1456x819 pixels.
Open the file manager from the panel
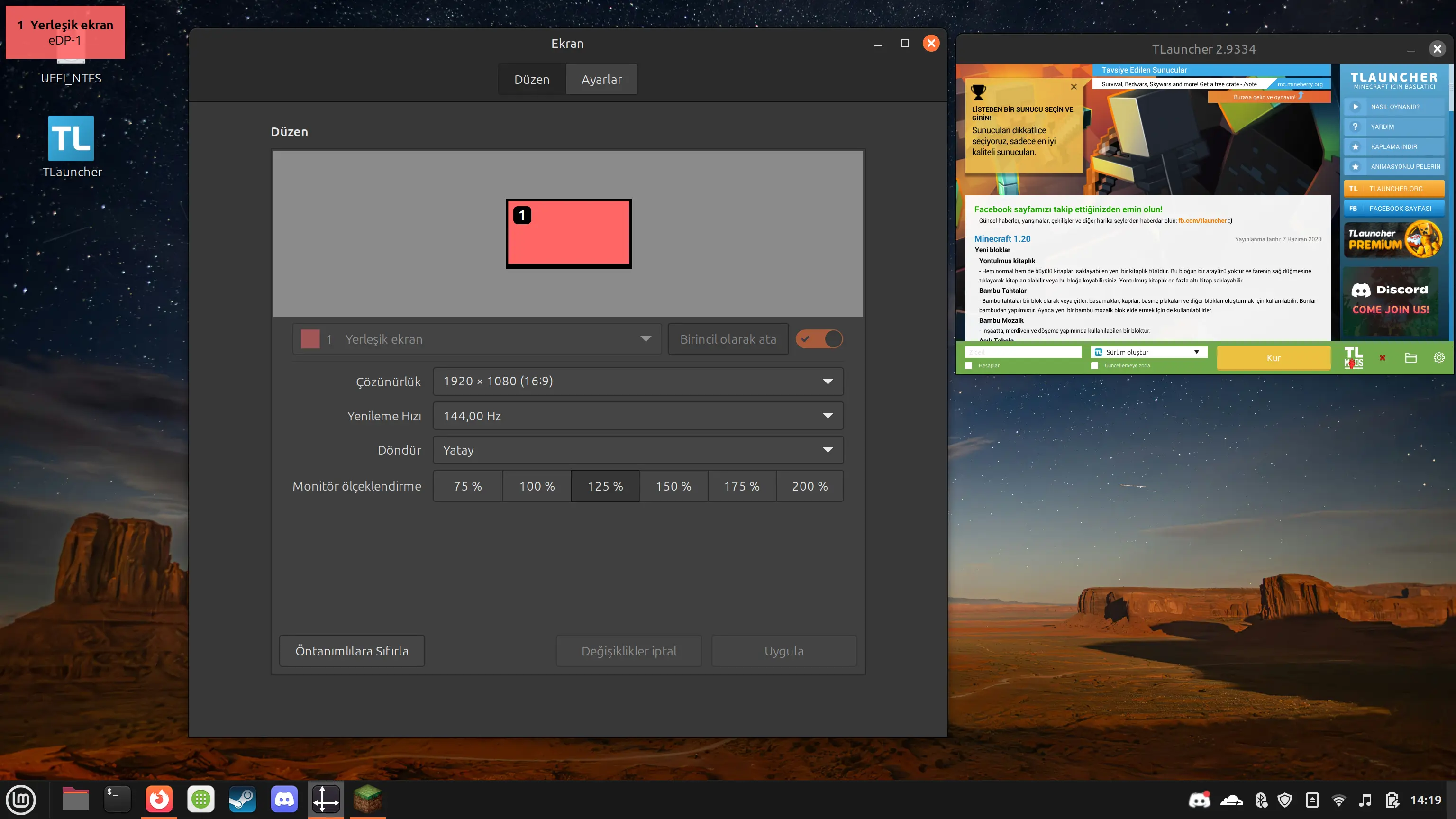pyautogui.click(x=75, y=800)
